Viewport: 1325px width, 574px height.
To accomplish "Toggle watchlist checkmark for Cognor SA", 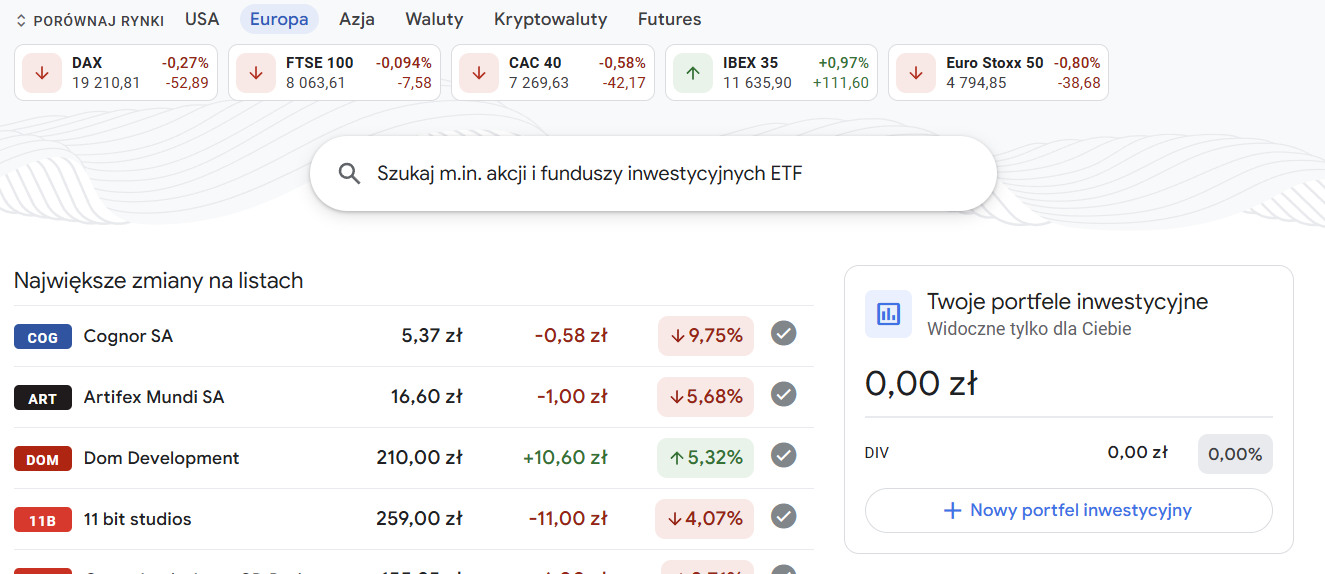I will point(784,334).
